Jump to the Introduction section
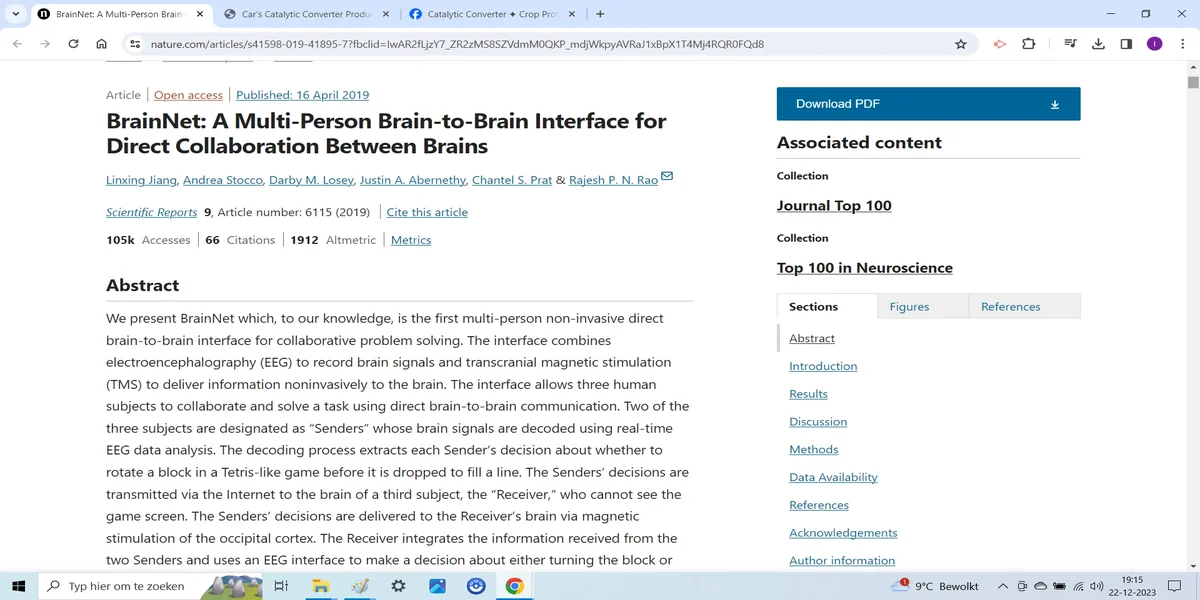This screenshot has height=600, width=1200. point(823,366)
